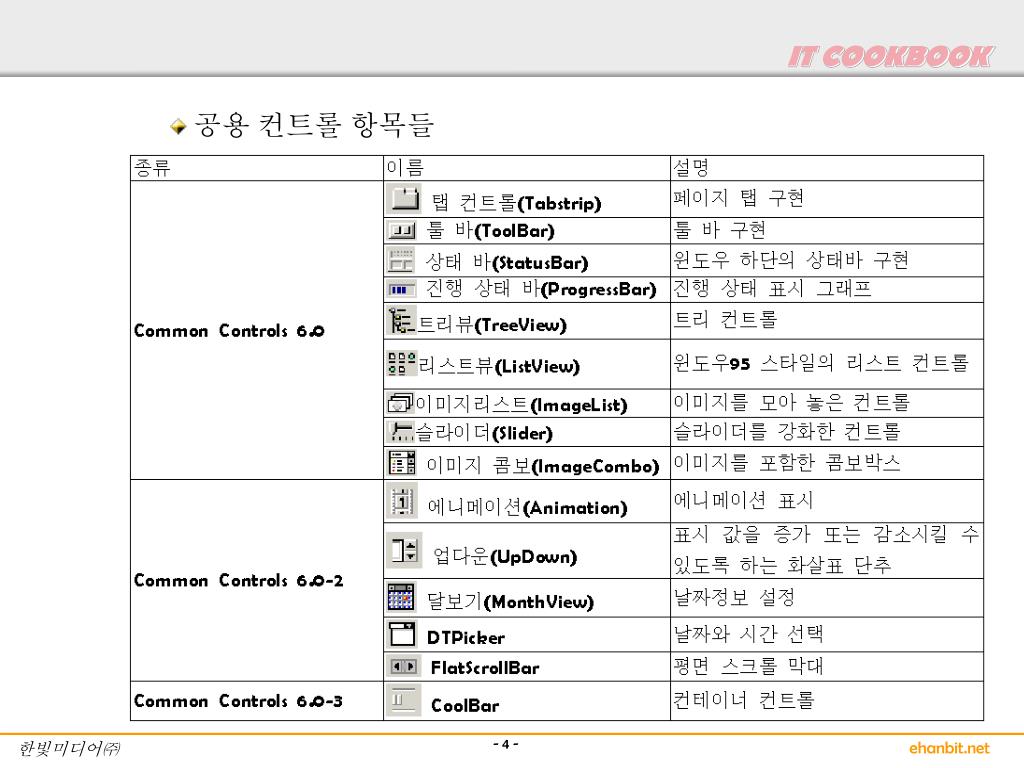Select the ProgressBar control icon
This screenshot has width=1024, height=768.
tap(400, 289)
